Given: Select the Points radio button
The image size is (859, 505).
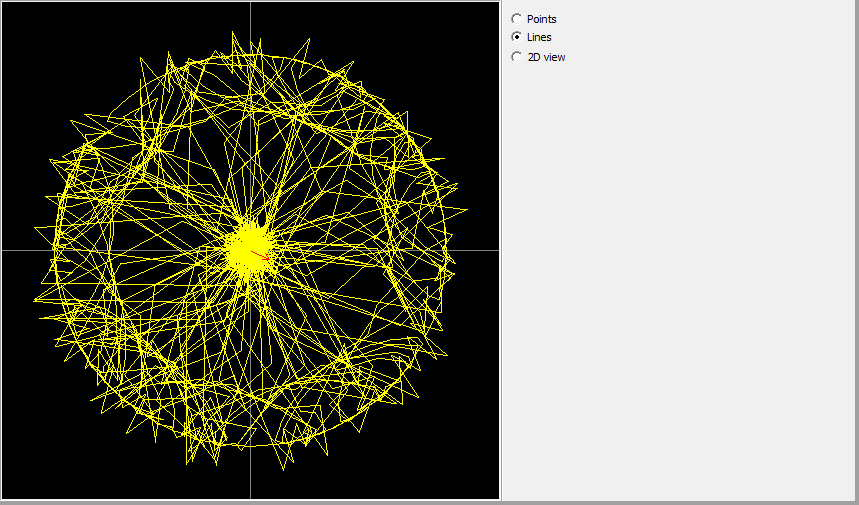Looking at the screenshot, I should (x=516, y=19).
